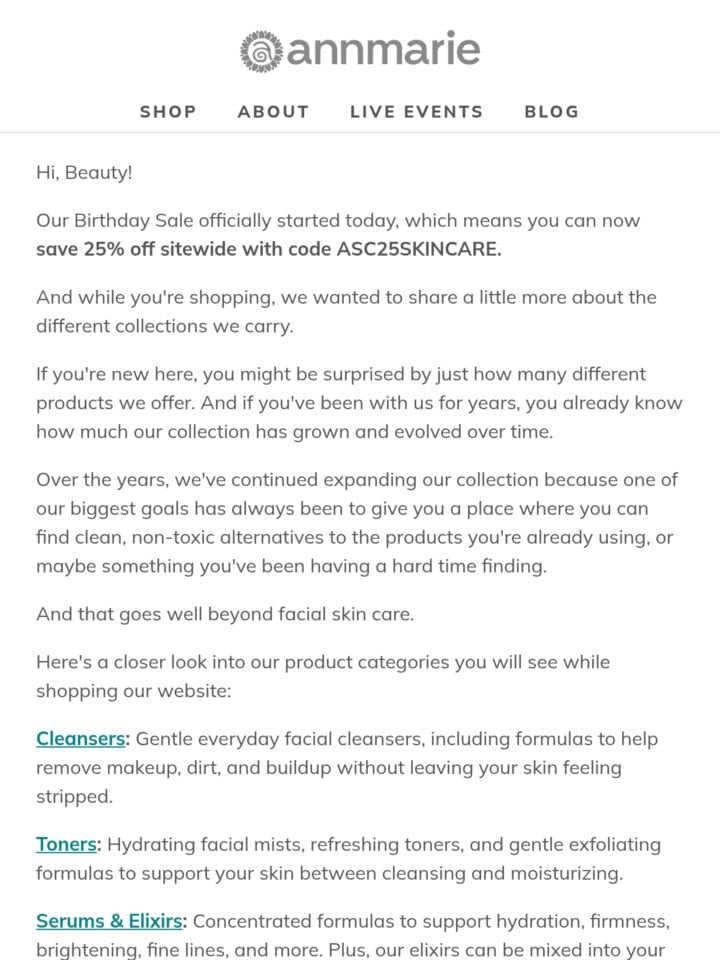Click the annmarie spiral sunburst logo icon
This screenshot has height=960, width=720.
click(261, 50)
